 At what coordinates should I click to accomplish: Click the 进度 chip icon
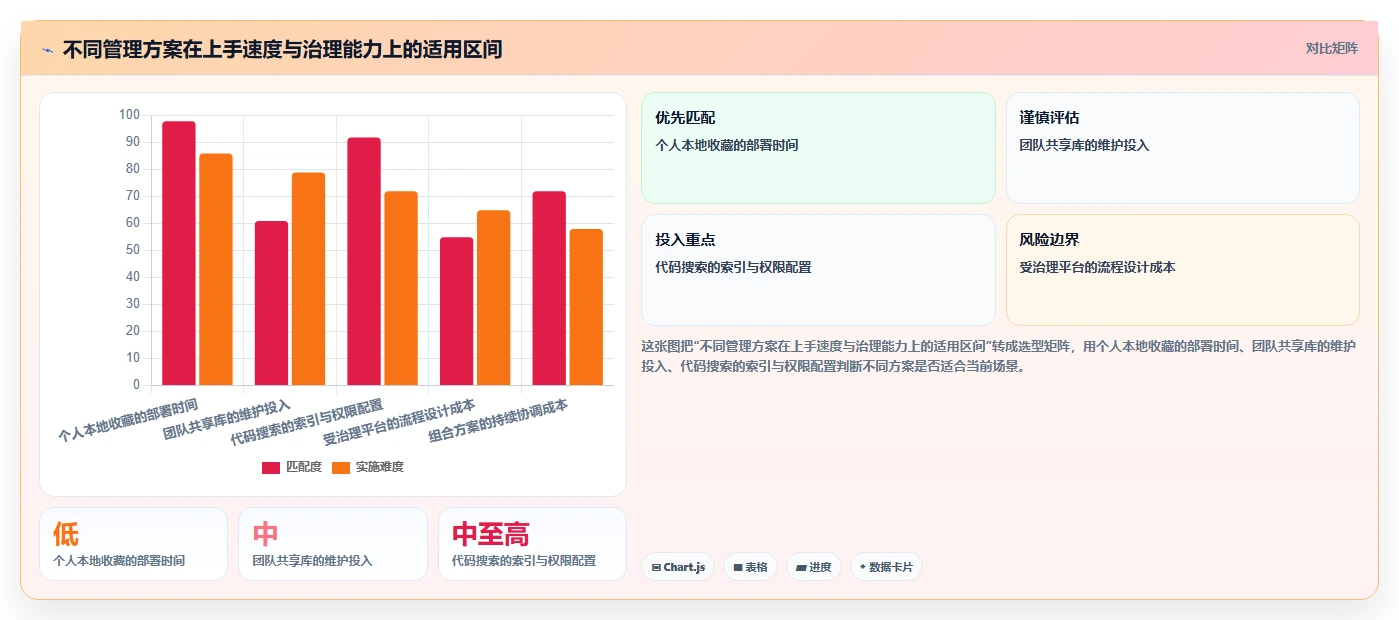(x=801, y=567)
